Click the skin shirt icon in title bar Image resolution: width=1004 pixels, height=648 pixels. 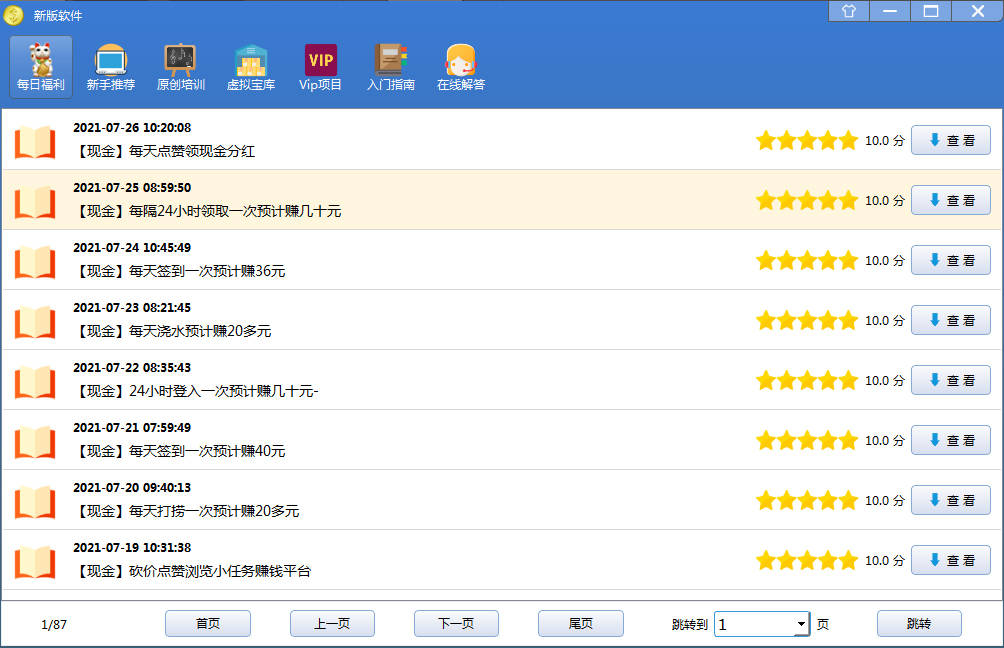click(849, 11)
